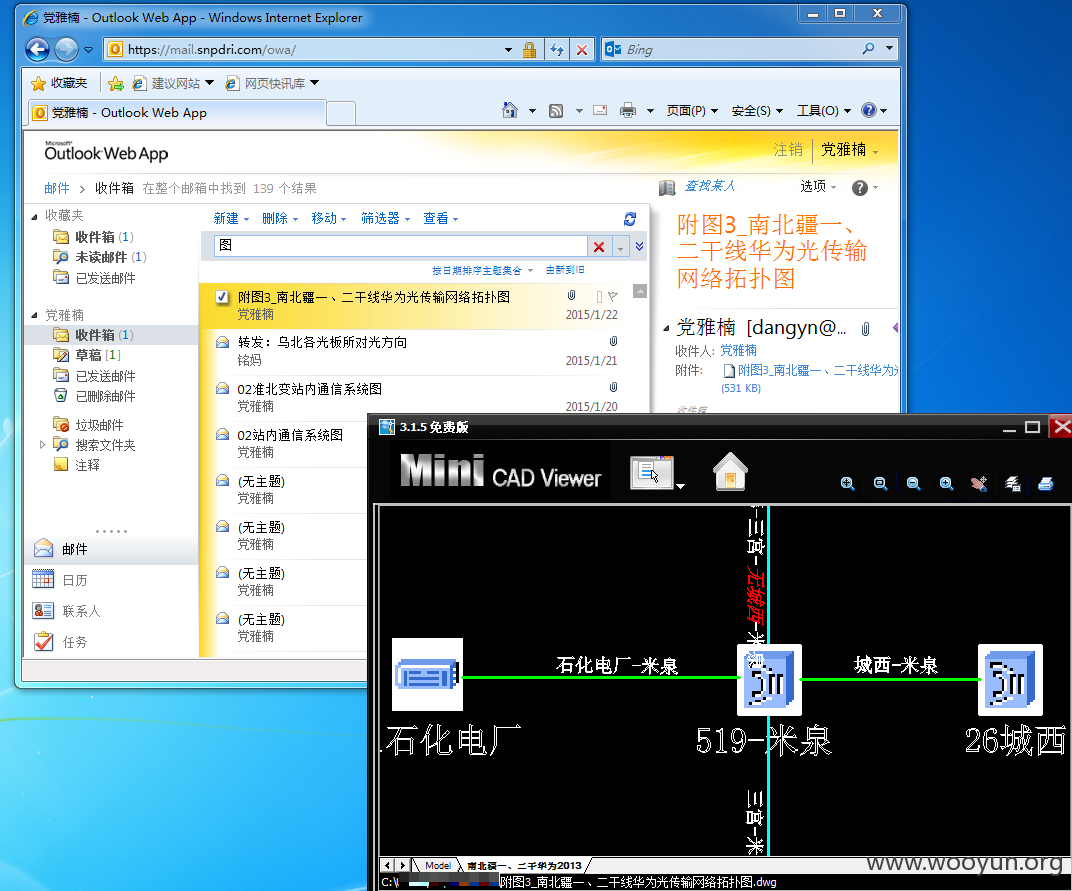The image size is (1072, 891).
Task: Click the back button in Internet Explorer
Action: click(x=38, y=49)
